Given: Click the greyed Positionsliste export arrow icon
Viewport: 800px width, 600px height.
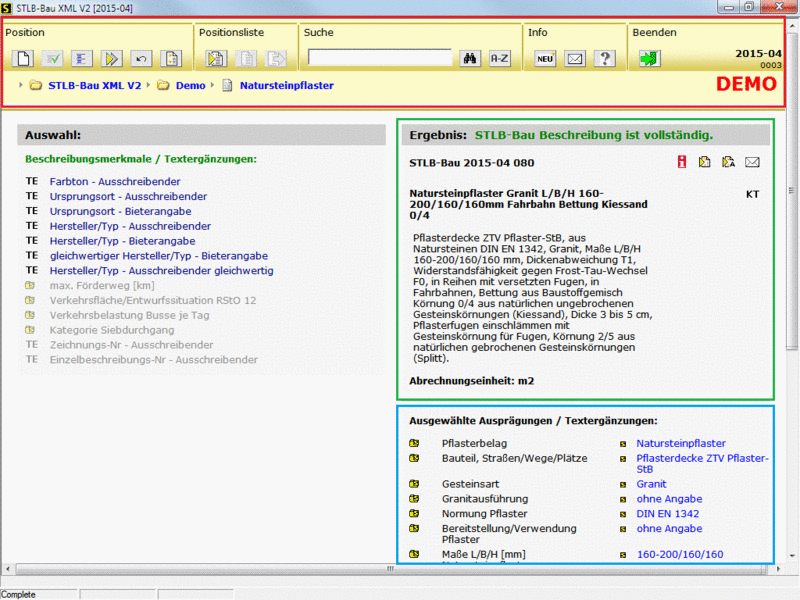Looking at the screenshot, I should (276, 59).
